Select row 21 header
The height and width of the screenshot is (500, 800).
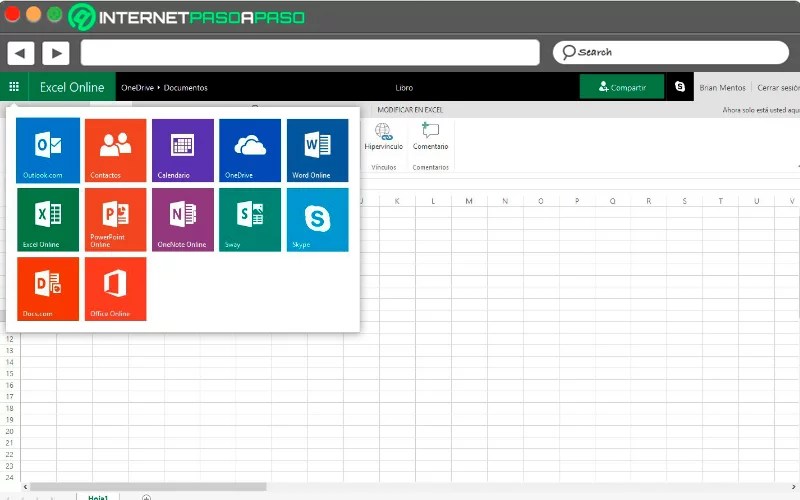[10, 443]
